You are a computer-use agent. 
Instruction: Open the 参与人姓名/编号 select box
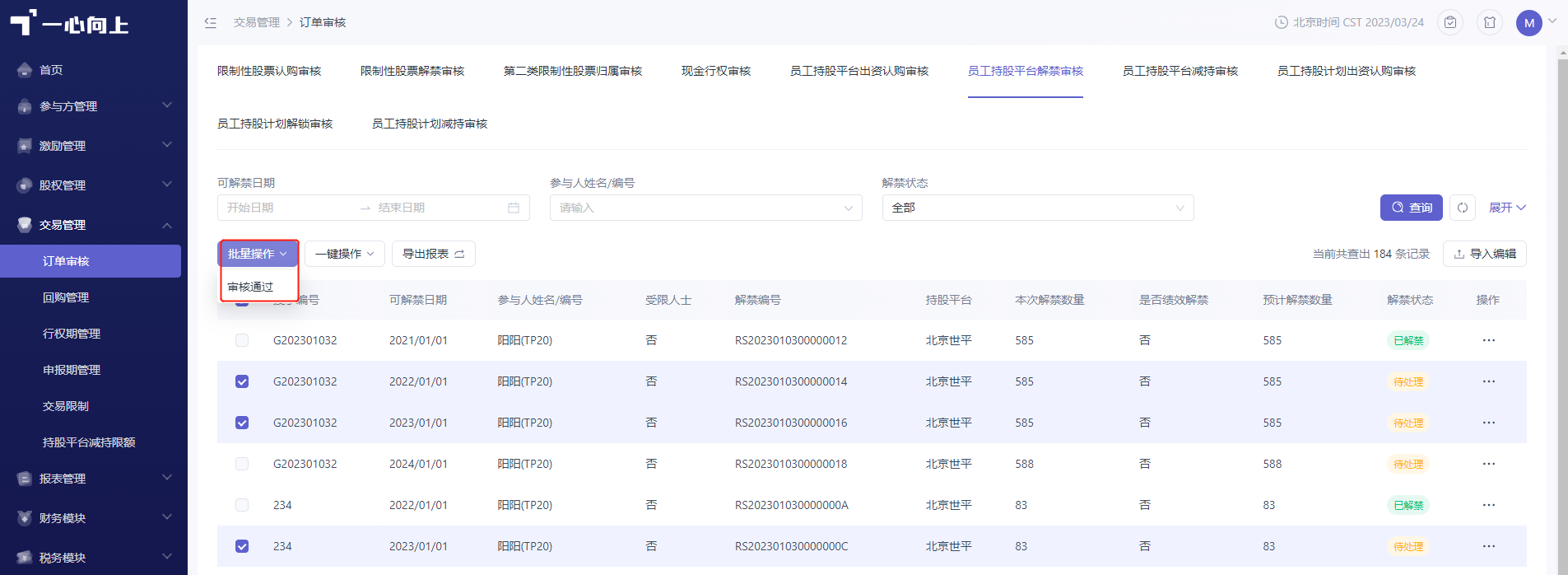(706, 208)
